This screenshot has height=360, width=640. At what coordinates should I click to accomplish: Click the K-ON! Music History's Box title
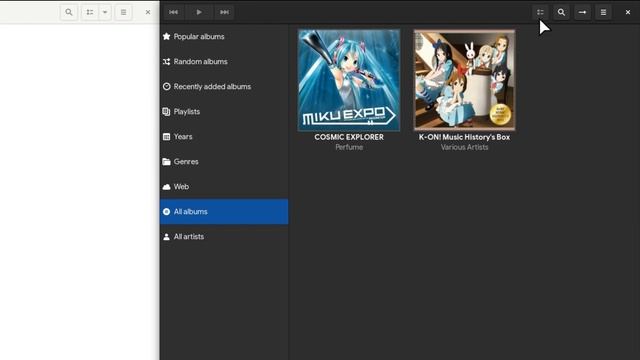coord(464,137)
